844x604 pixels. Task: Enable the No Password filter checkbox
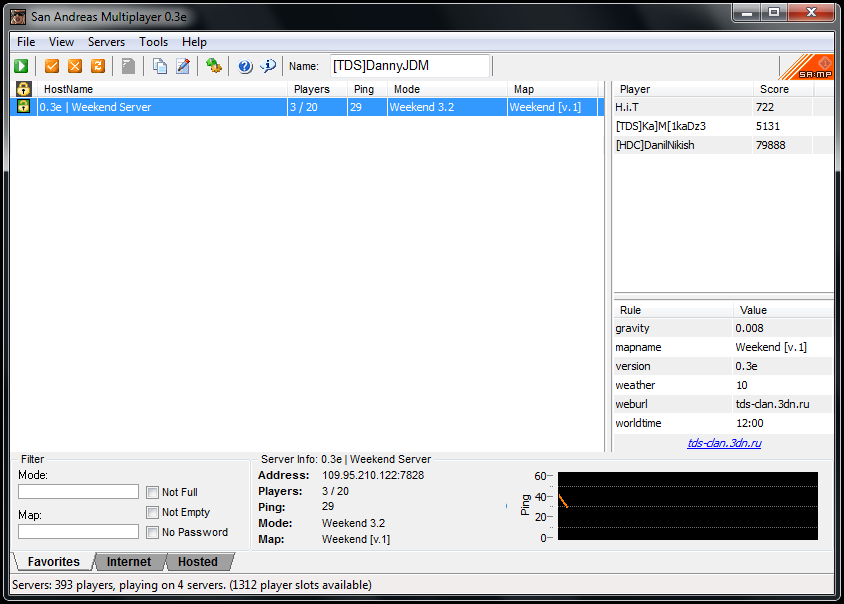point(152,532)
